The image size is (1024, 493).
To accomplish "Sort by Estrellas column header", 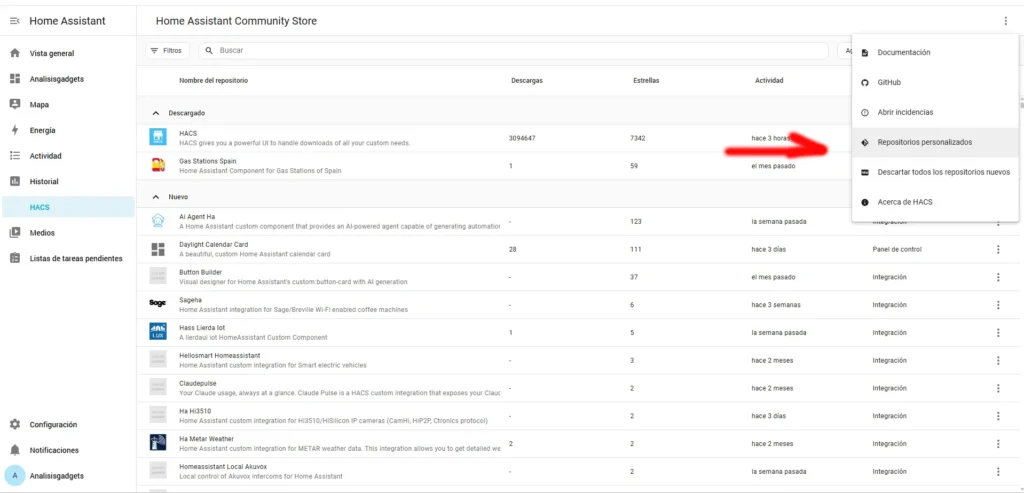I will click(646, 81).
